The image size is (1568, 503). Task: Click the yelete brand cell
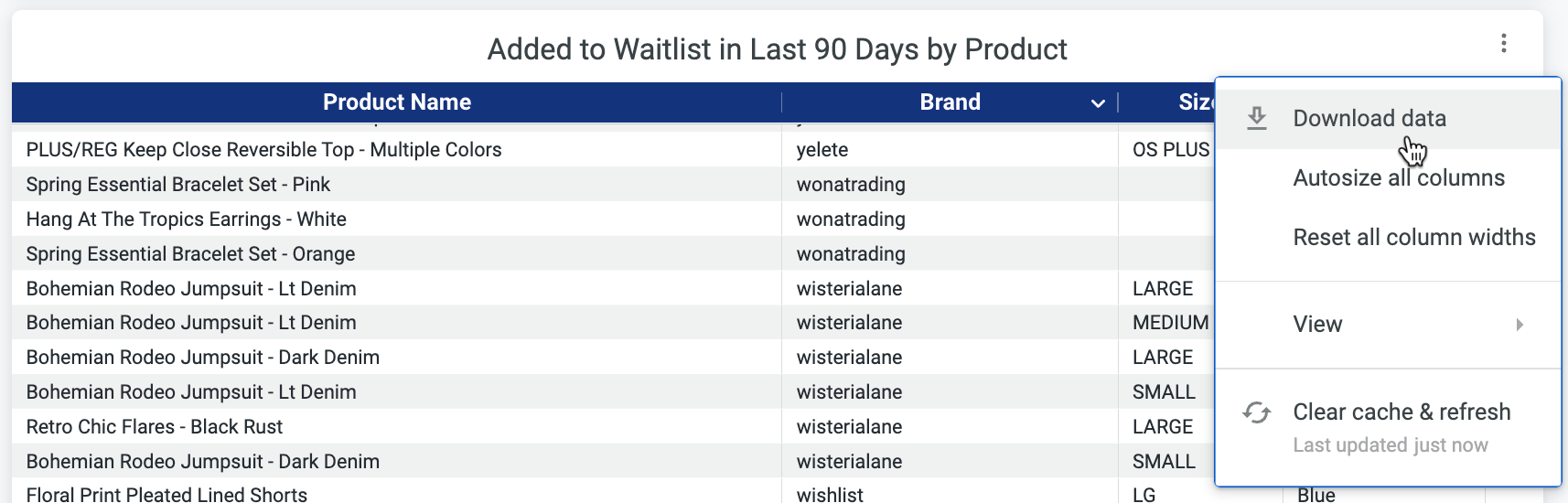822,150
